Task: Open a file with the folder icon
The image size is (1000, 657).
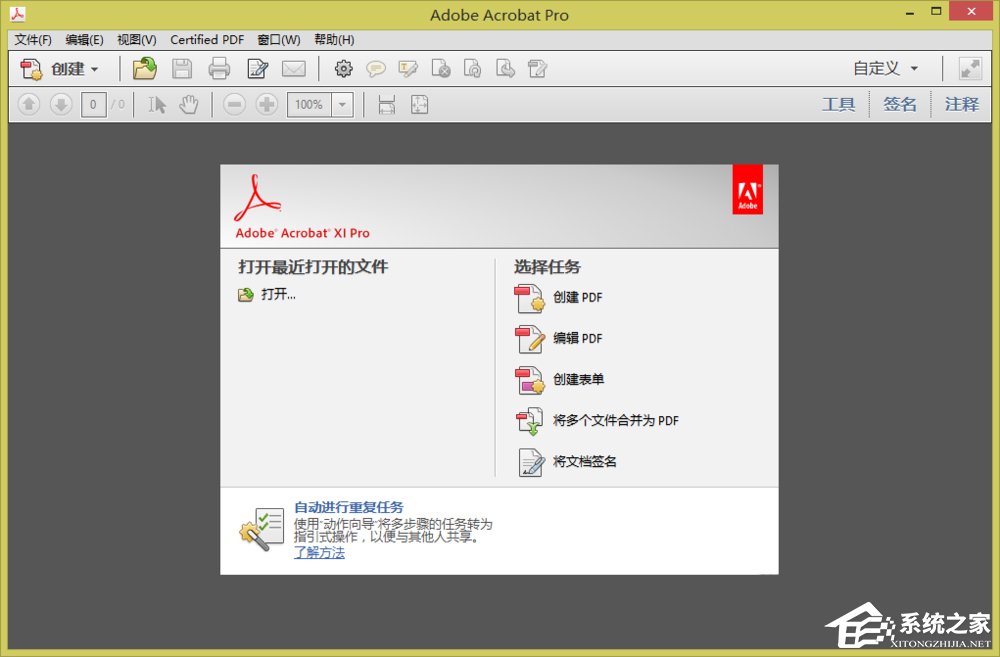Action: 143,68
